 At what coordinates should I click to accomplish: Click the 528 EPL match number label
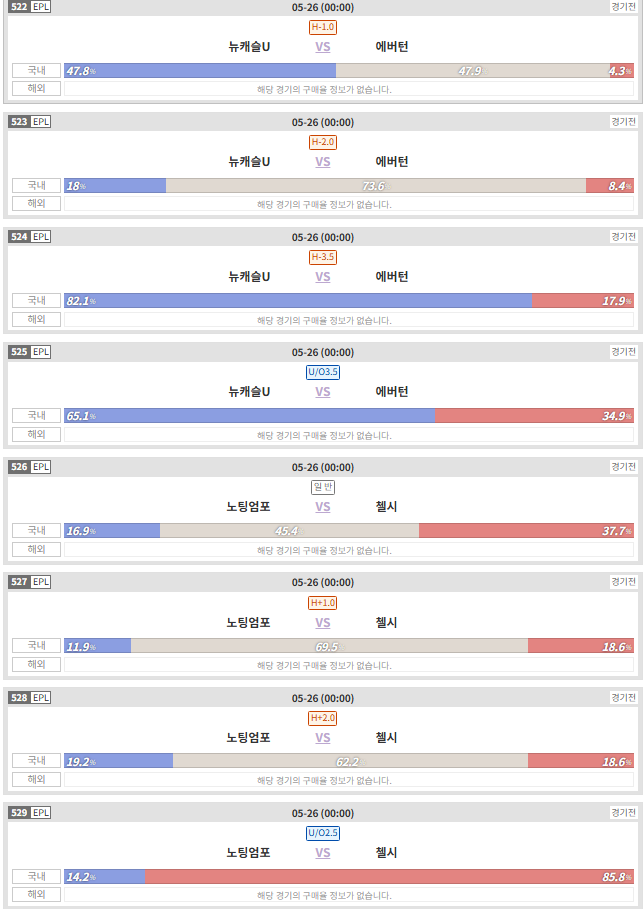(30, 697)
